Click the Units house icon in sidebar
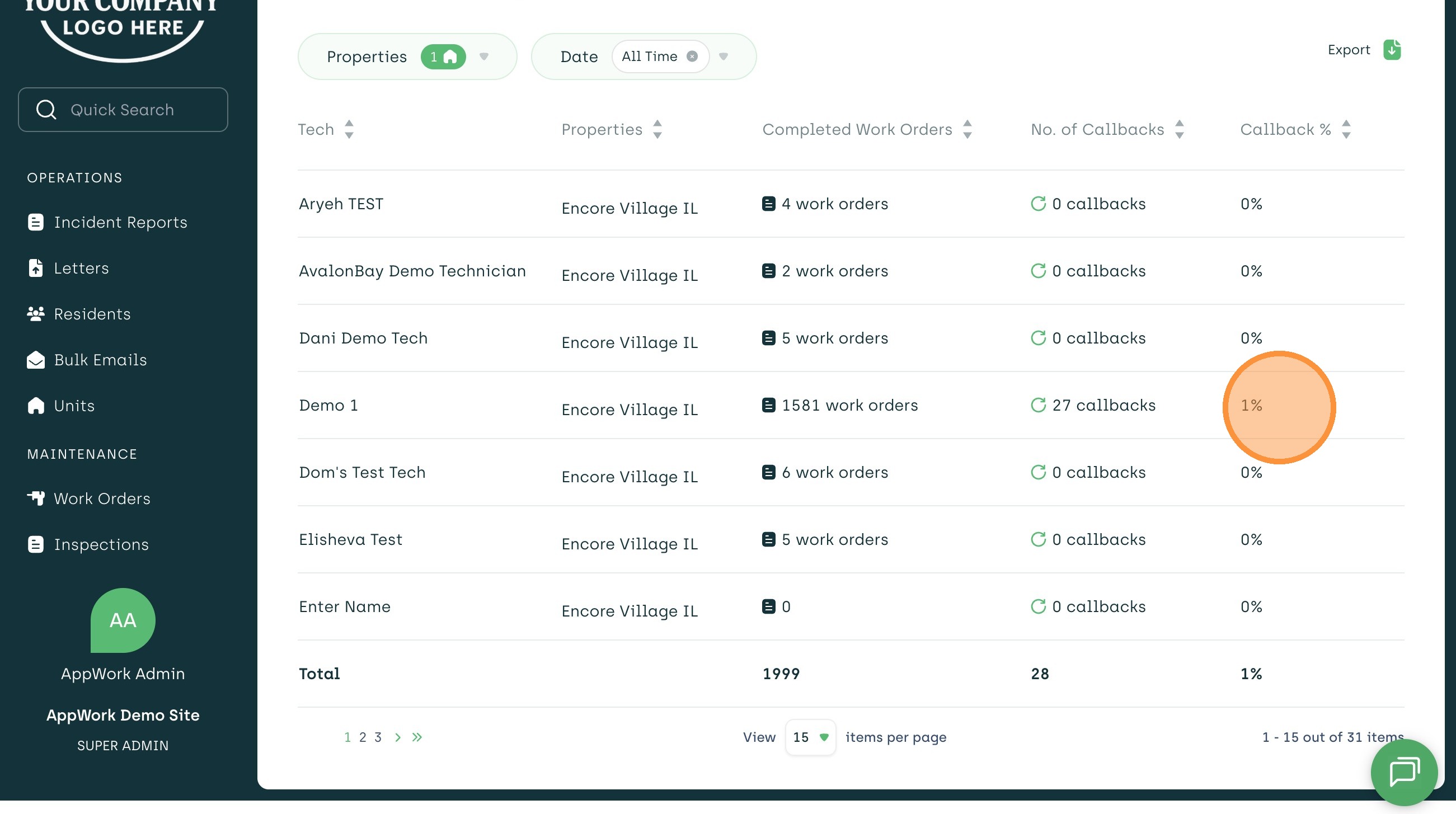The height and width of the screenshot is (814, 1456). click(x=36, y=406)
